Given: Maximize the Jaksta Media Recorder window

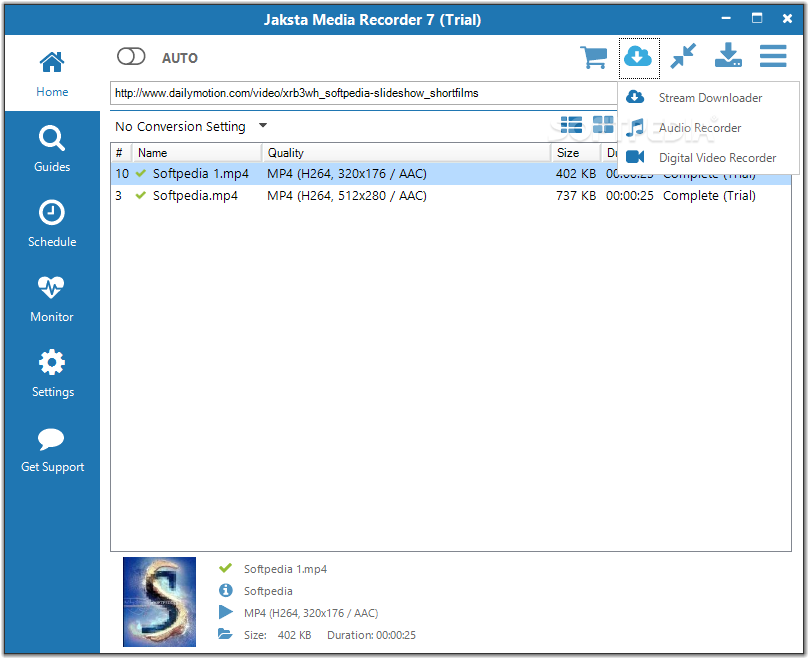Looking at the screenshot, I should click(x=757, y=19).
